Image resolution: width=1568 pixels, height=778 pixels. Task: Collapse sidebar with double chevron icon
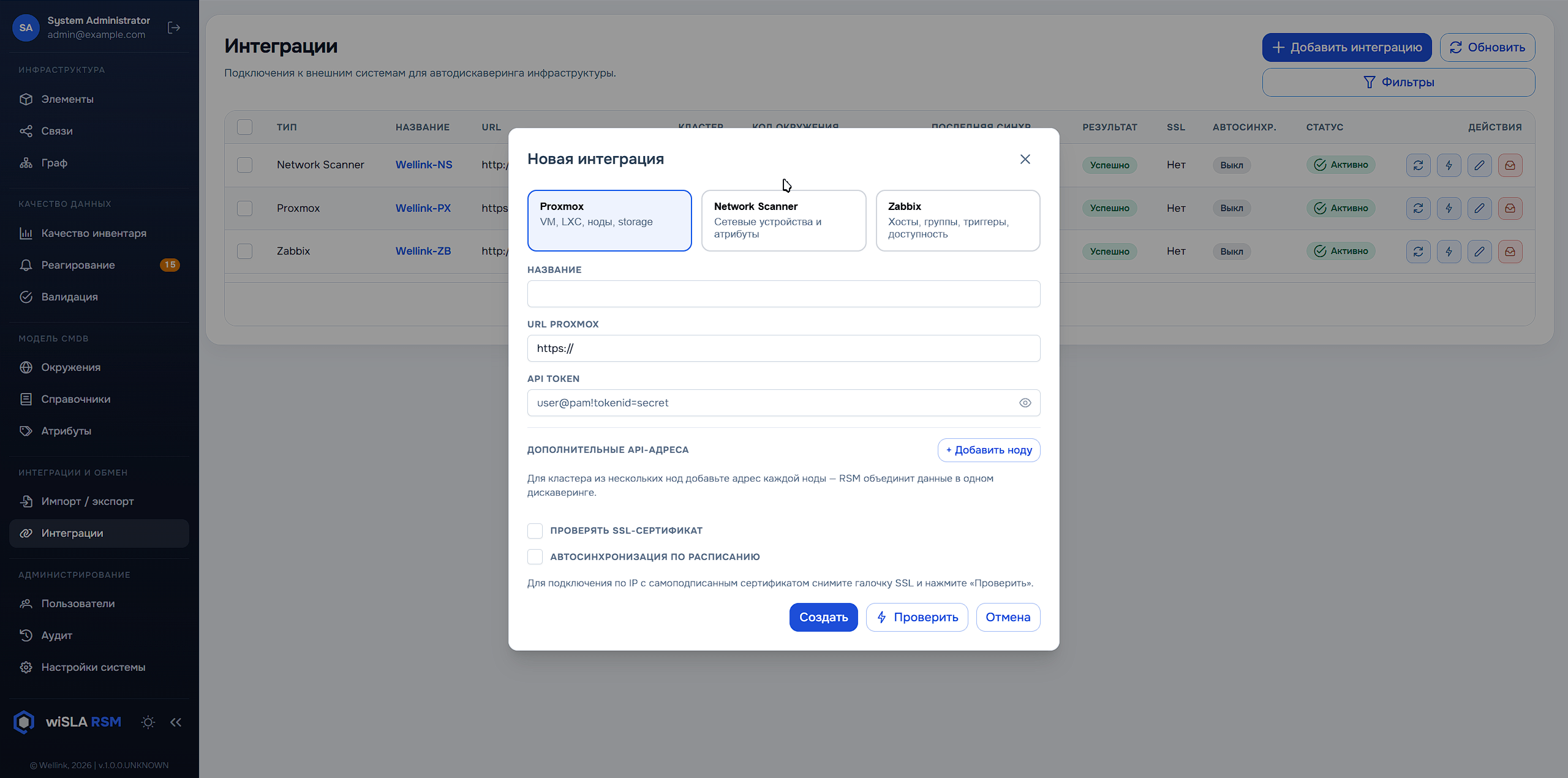(176, 722)
